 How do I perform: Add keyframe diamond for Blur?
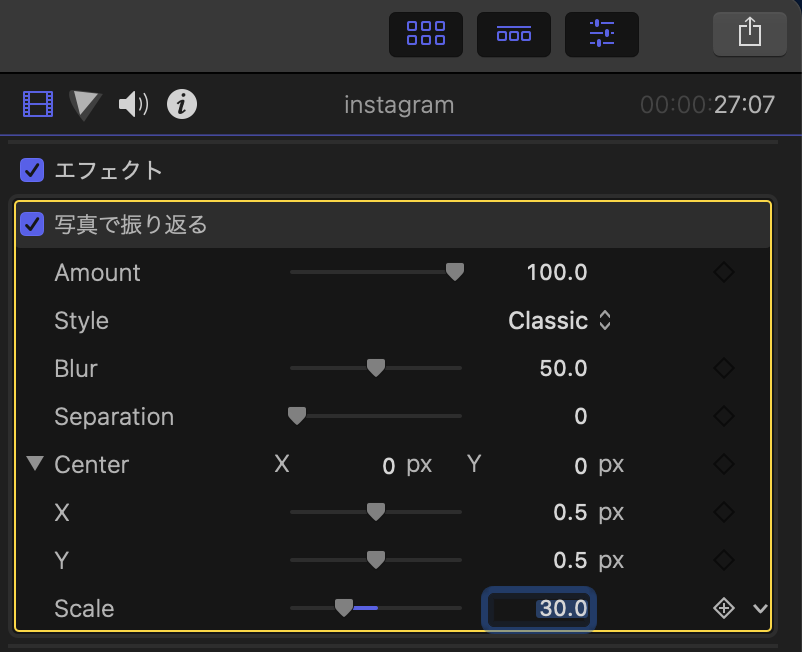pyautogui.click(x=724, y=368)
